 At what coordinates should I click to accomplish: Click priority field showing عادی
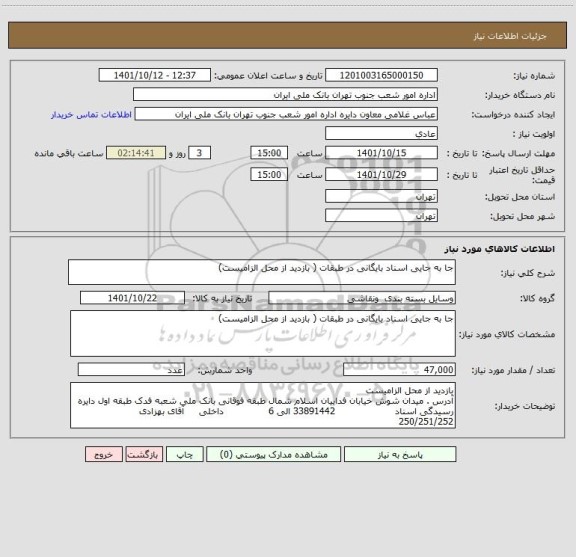pyautogui.click(x=381, y=133)
